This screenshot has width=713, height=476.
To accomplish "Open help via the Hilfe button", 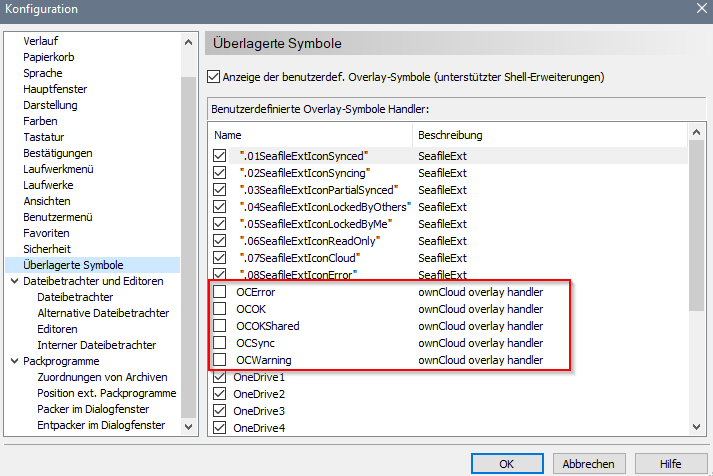I will [671, 463].
